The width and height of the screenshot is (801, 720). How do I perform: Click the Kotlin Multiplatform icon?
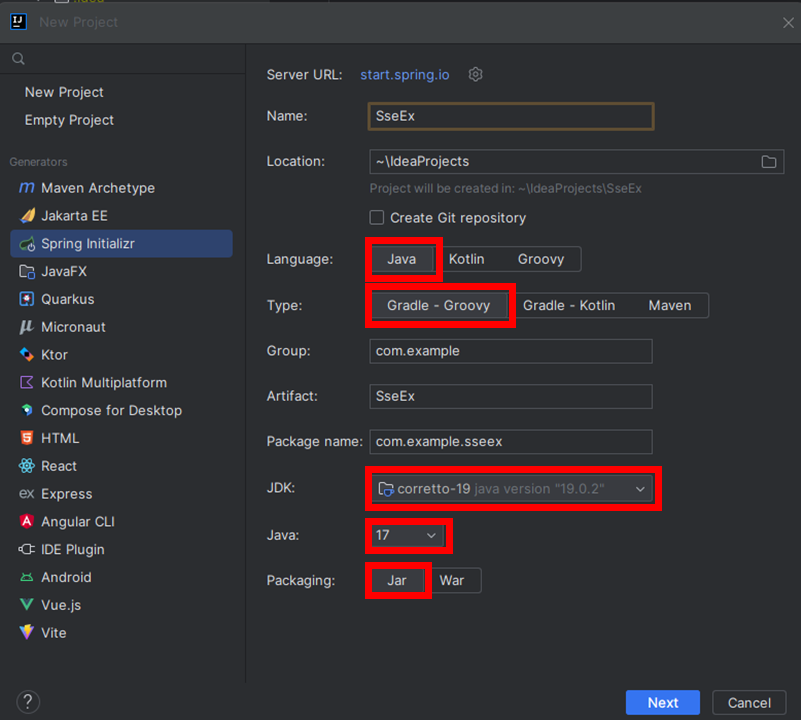pyautogui.click(x=27, y=382)
